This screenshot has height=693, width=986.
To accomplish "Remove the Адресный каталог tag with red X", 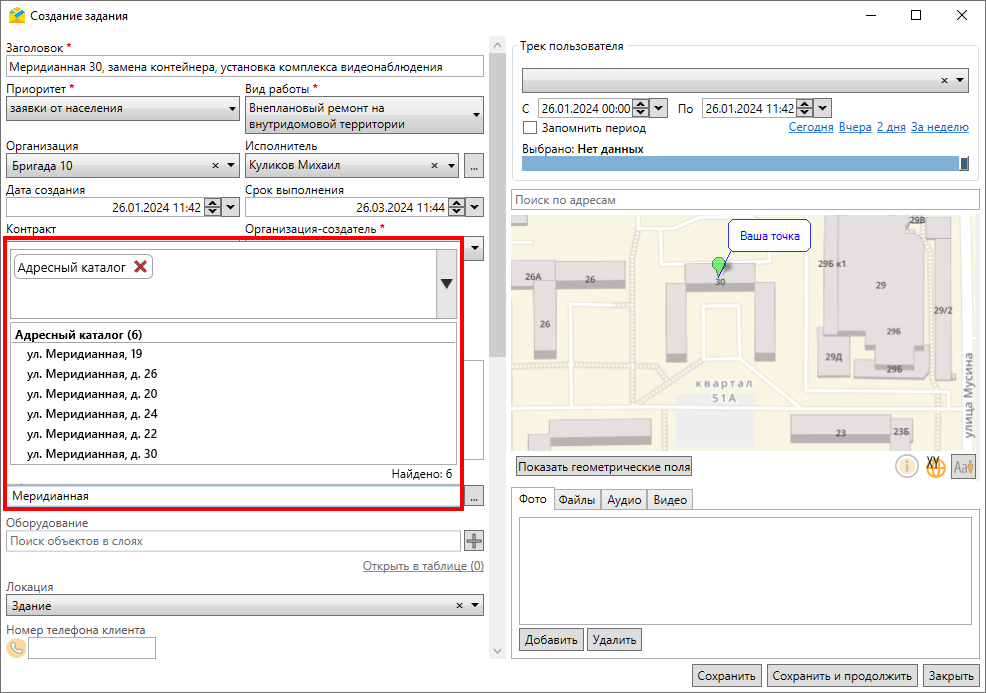I will (x=141, y=267).
